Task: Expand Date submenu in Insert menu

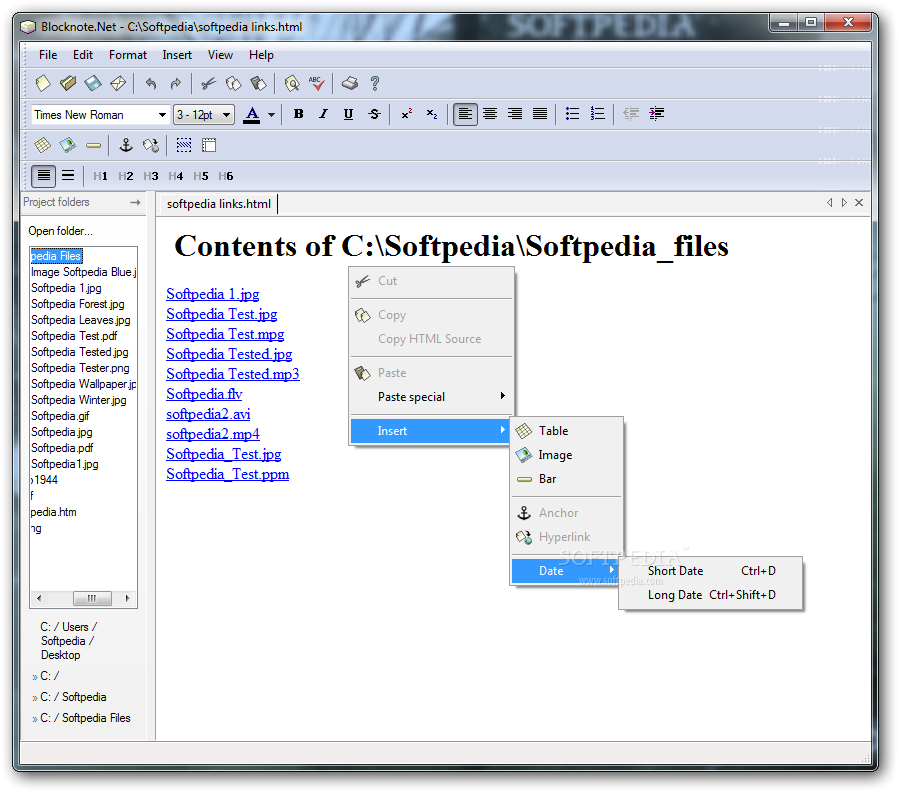Action: click(565, 571)
